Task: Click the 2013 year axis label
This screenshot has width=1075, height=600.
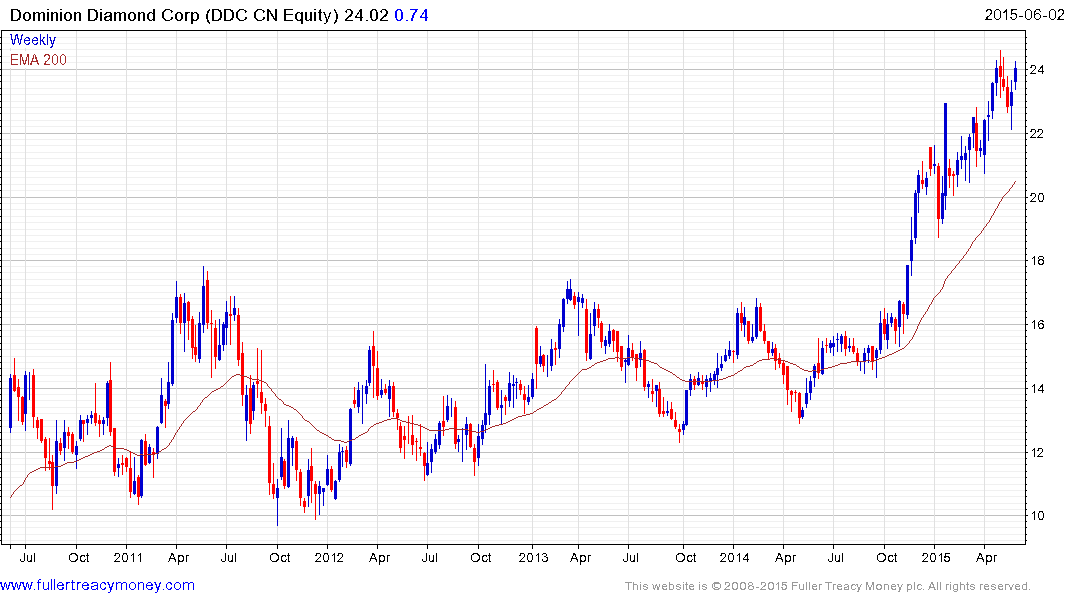Action: click(533, 557)
